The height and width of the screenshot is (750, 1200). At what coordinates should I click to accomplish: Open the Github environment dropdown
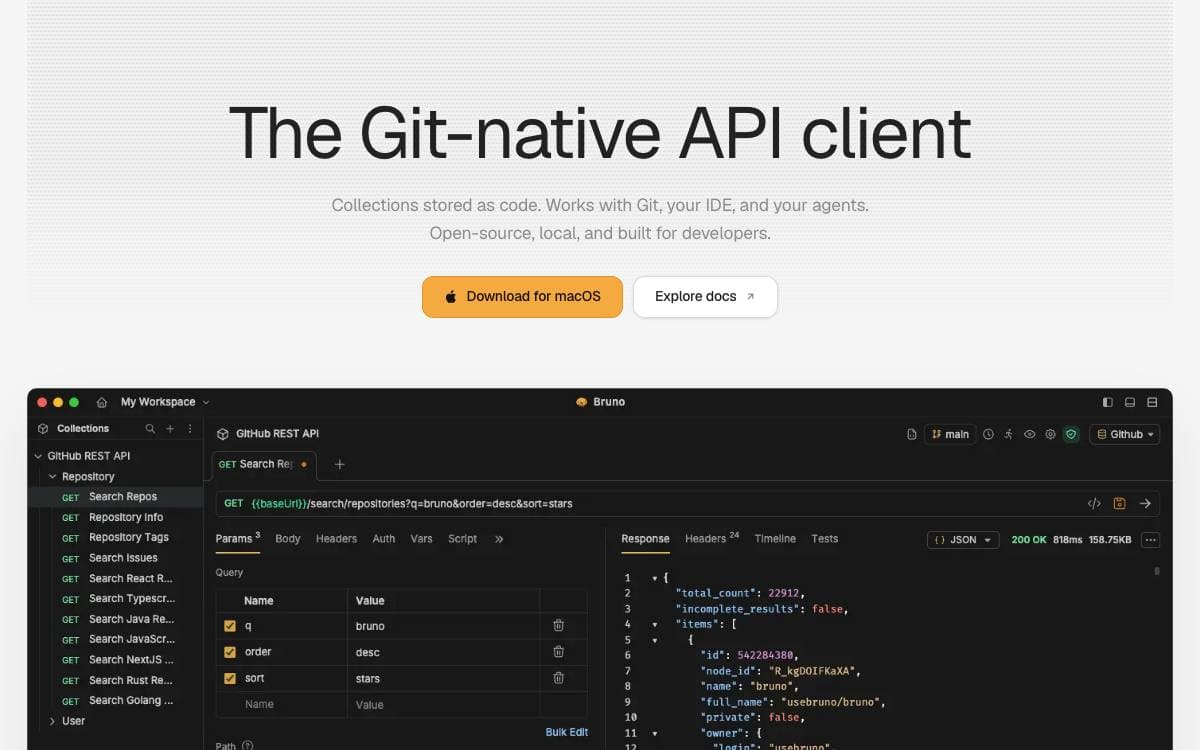tap(1125, 434)
